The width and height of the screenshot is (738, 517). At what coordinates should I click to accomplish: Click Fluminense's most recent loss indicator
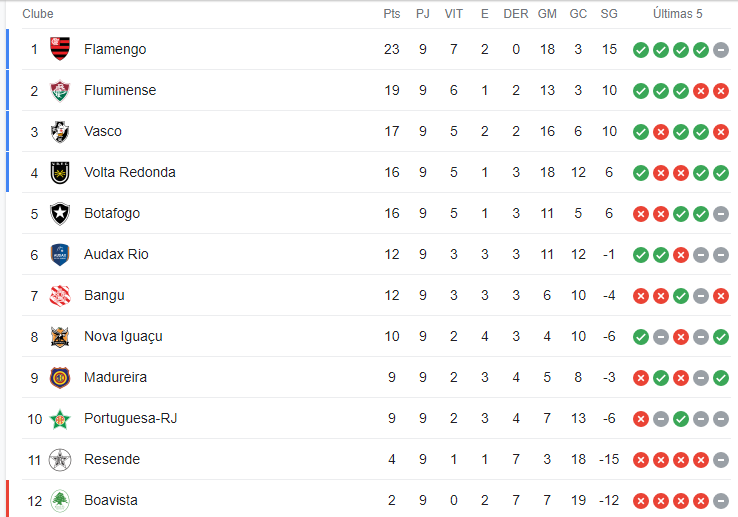pyautogui.click(x=721, y=91)
